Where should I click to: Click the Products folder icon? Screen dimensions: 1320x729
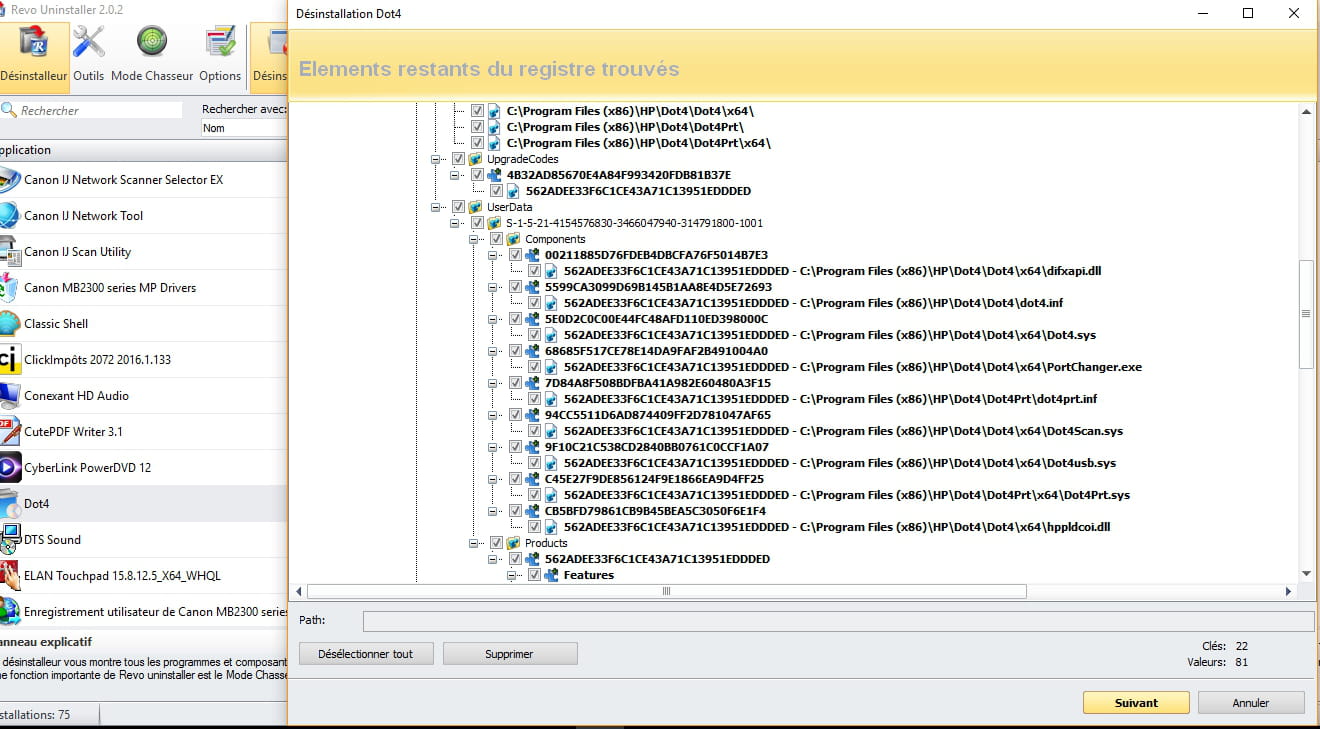514,543
